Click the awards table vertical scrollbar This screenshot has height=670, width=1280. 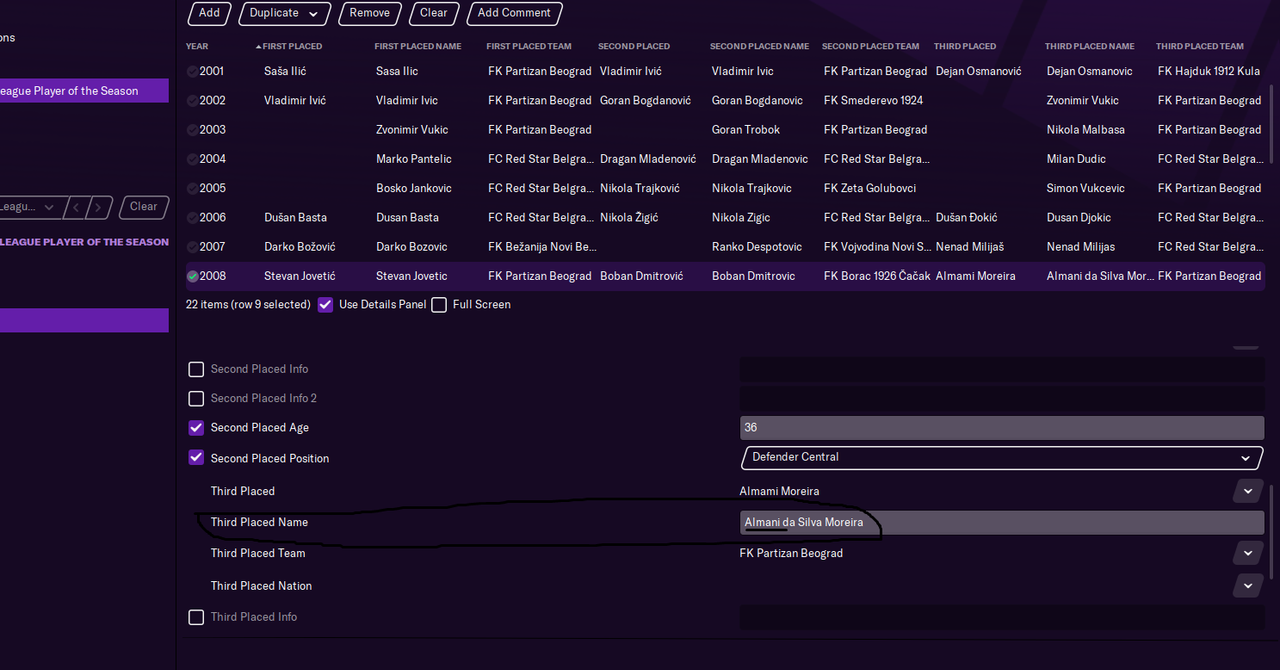[x=1273, y=122]
